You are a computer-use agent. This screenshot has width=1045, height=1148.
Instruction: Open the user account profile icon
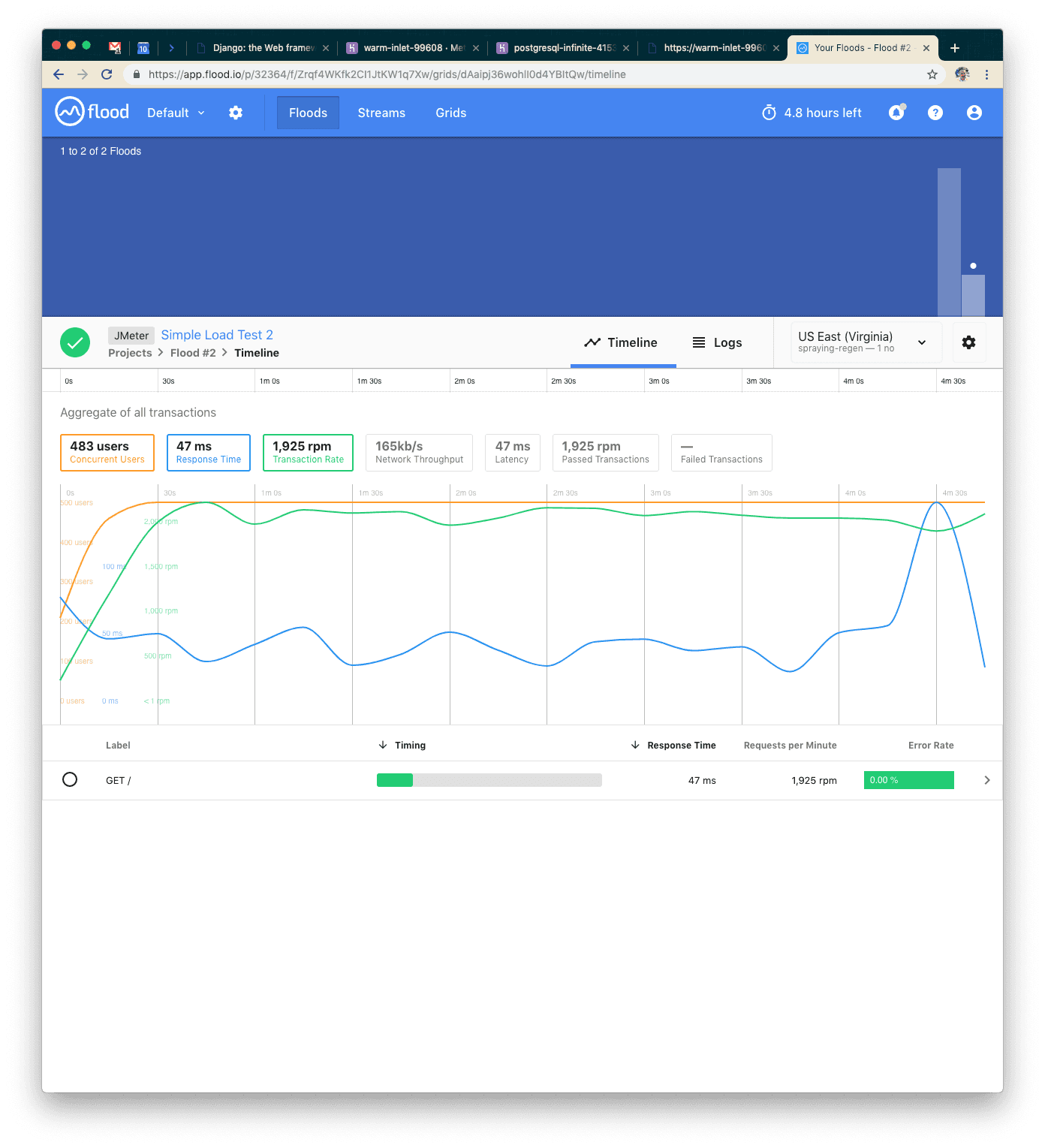coord(974,113)
